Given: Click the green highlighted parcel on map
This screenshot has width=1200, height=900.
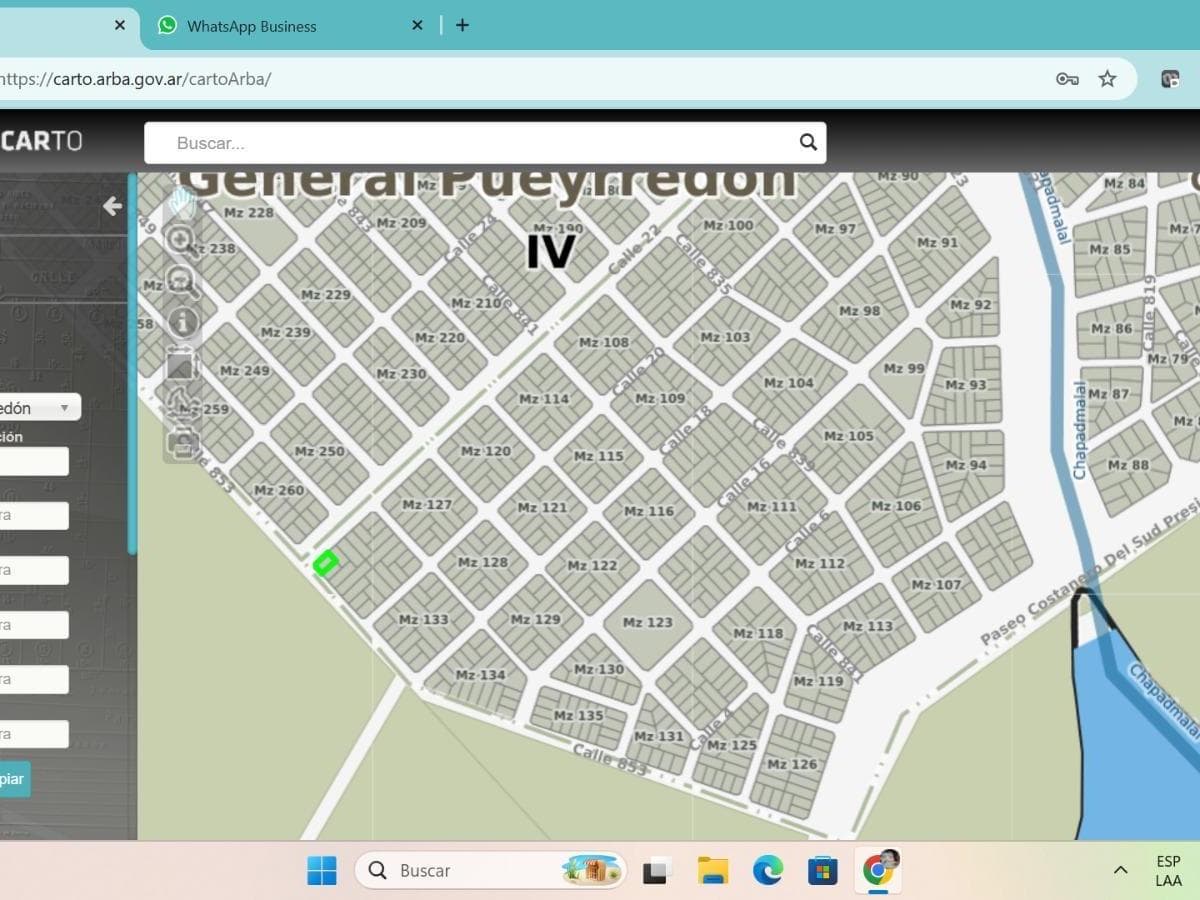Looking at the screenshot, I should click(x=325, y=563).
